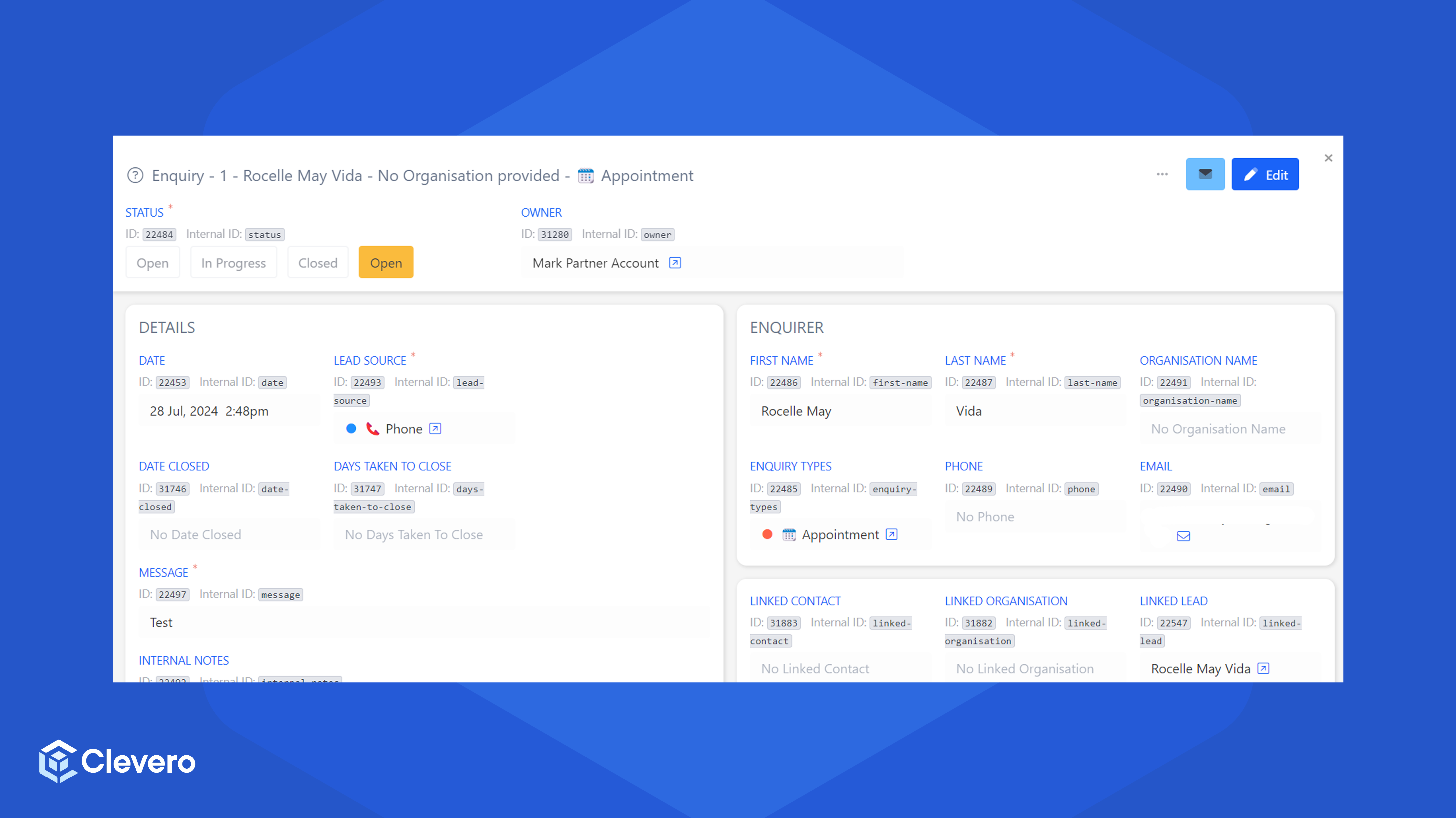Open the three-dots more options menu
The width and height of the screenshot is (1456, 818).
pos(1162,174)
